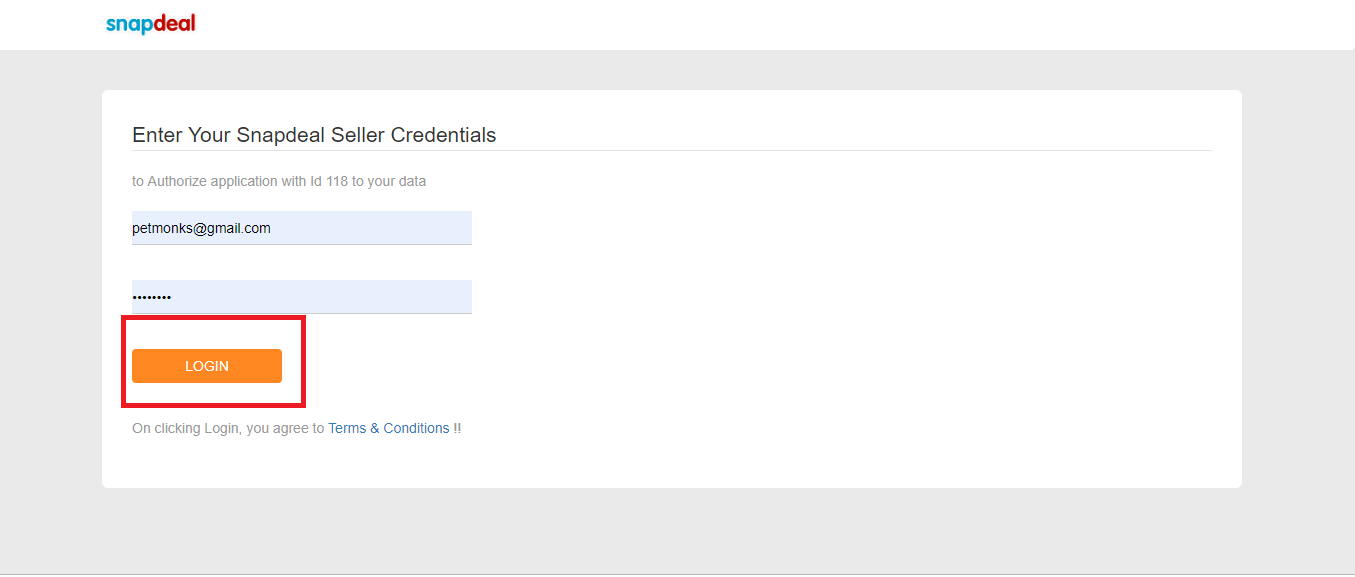The image size is (1355, 577).
Task: Click the orange LOGIN button
Action: (x=207, y=366)
